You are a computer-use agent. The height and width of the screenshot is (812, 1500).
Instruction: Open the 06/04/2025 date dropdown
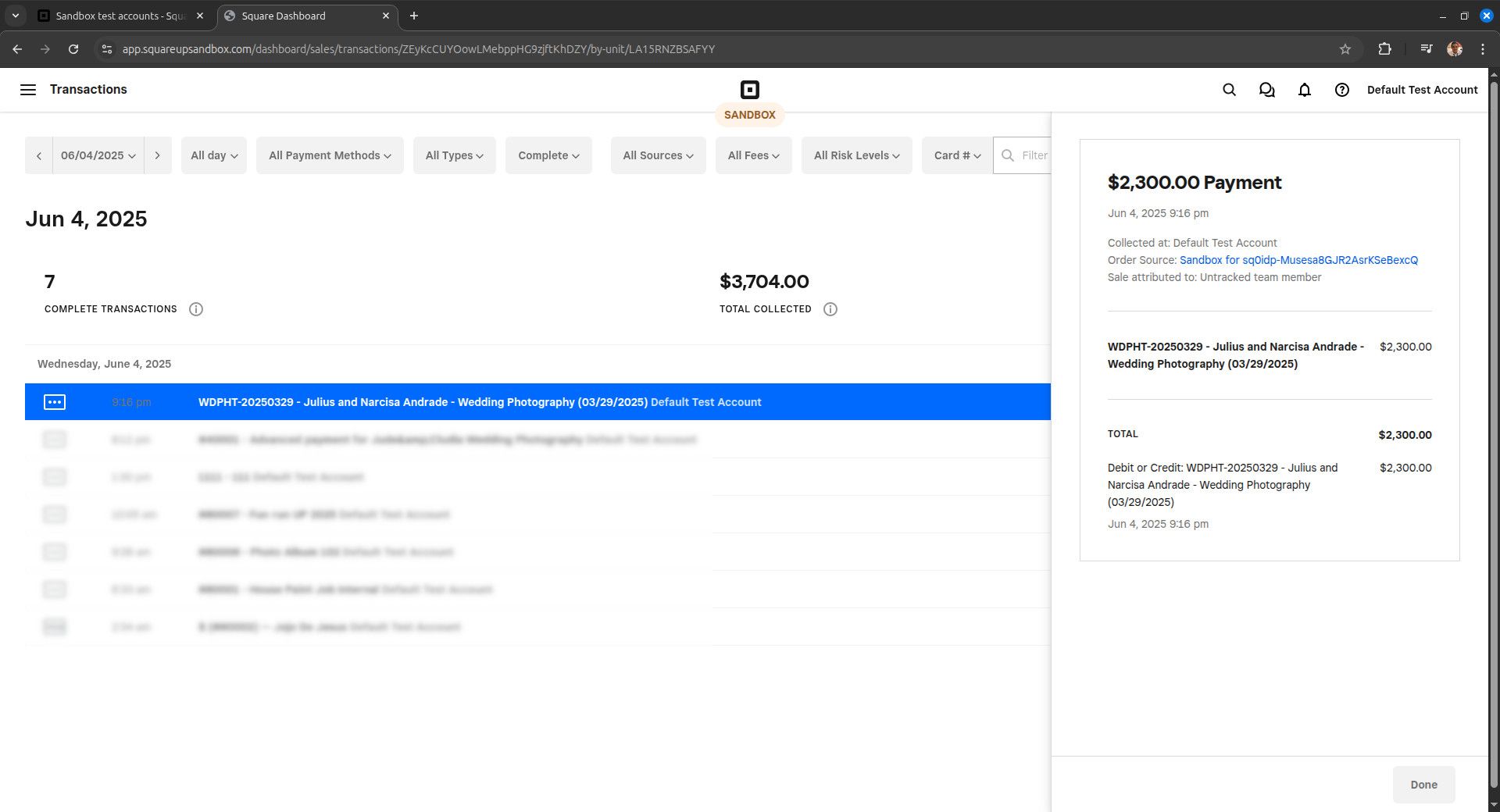coord(98,155)
